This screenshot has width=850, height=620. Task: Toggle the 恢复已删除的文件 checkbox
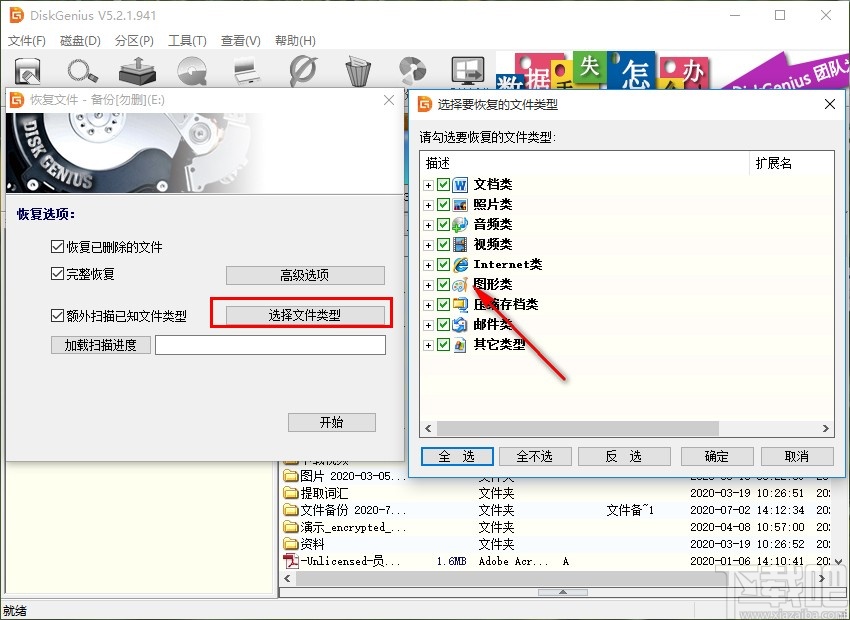pos(57,247)
